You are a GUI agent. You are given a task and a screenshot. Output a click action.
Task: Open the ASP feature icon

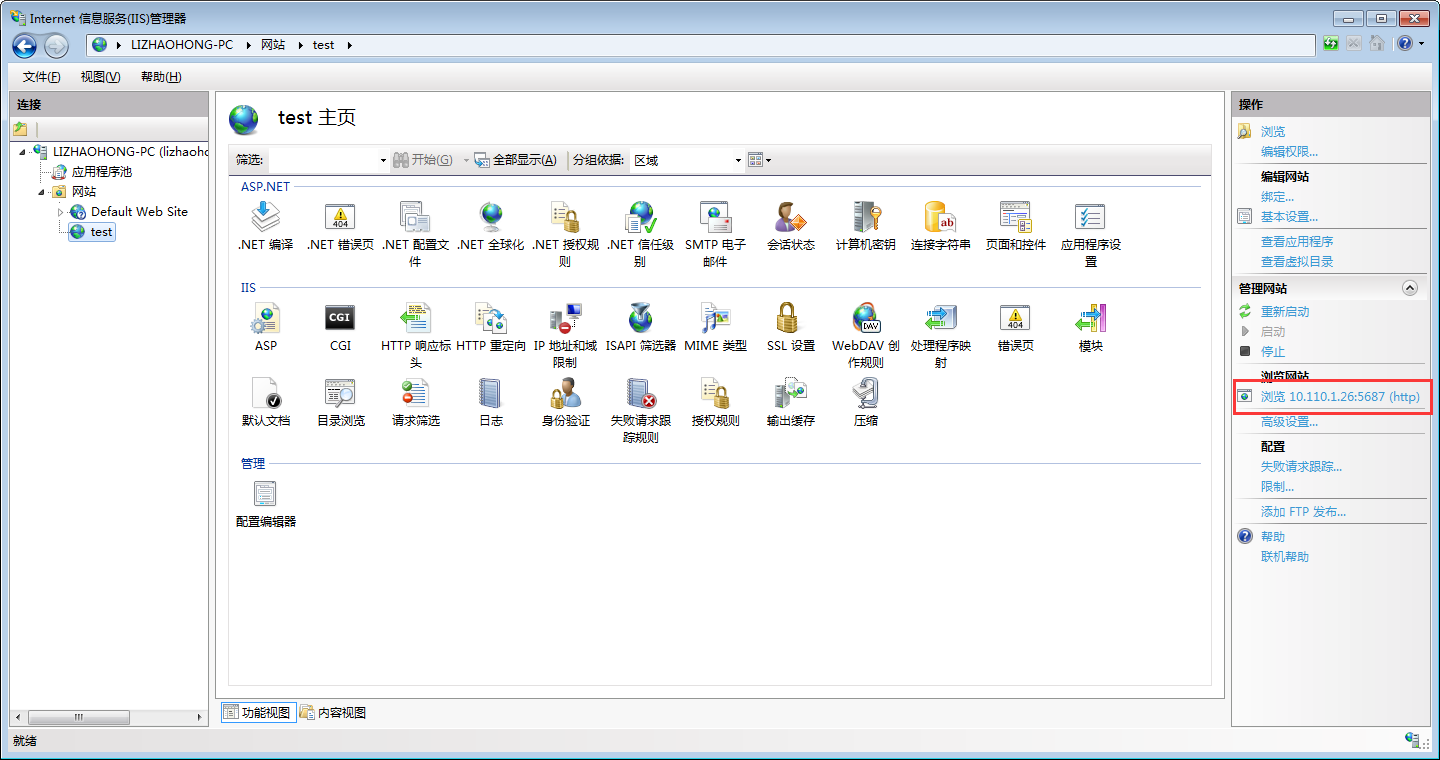[265, 318]
